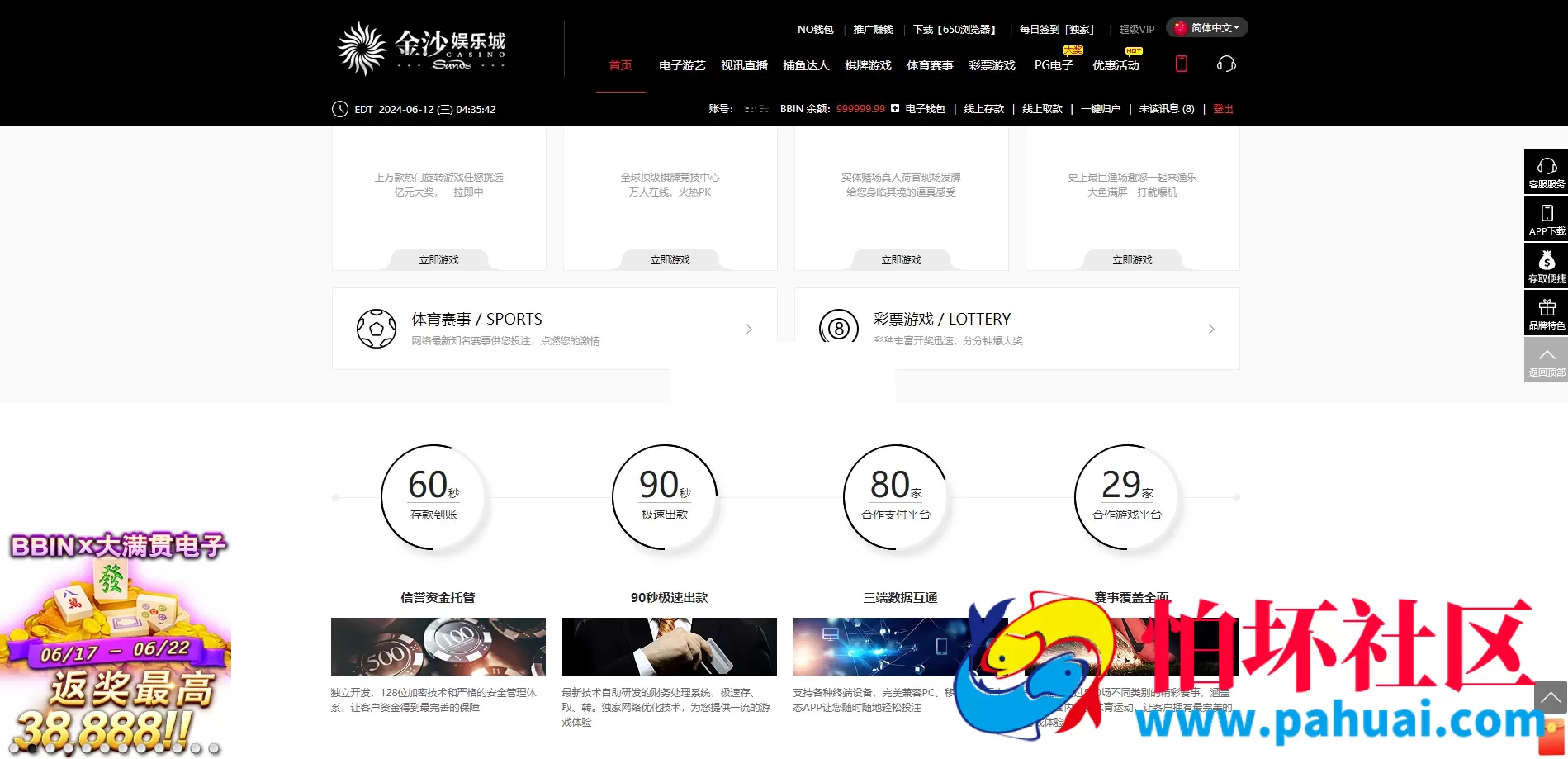Open 电子游艺 menu item
Viewport: 1568px width, 759px height.
682,65
